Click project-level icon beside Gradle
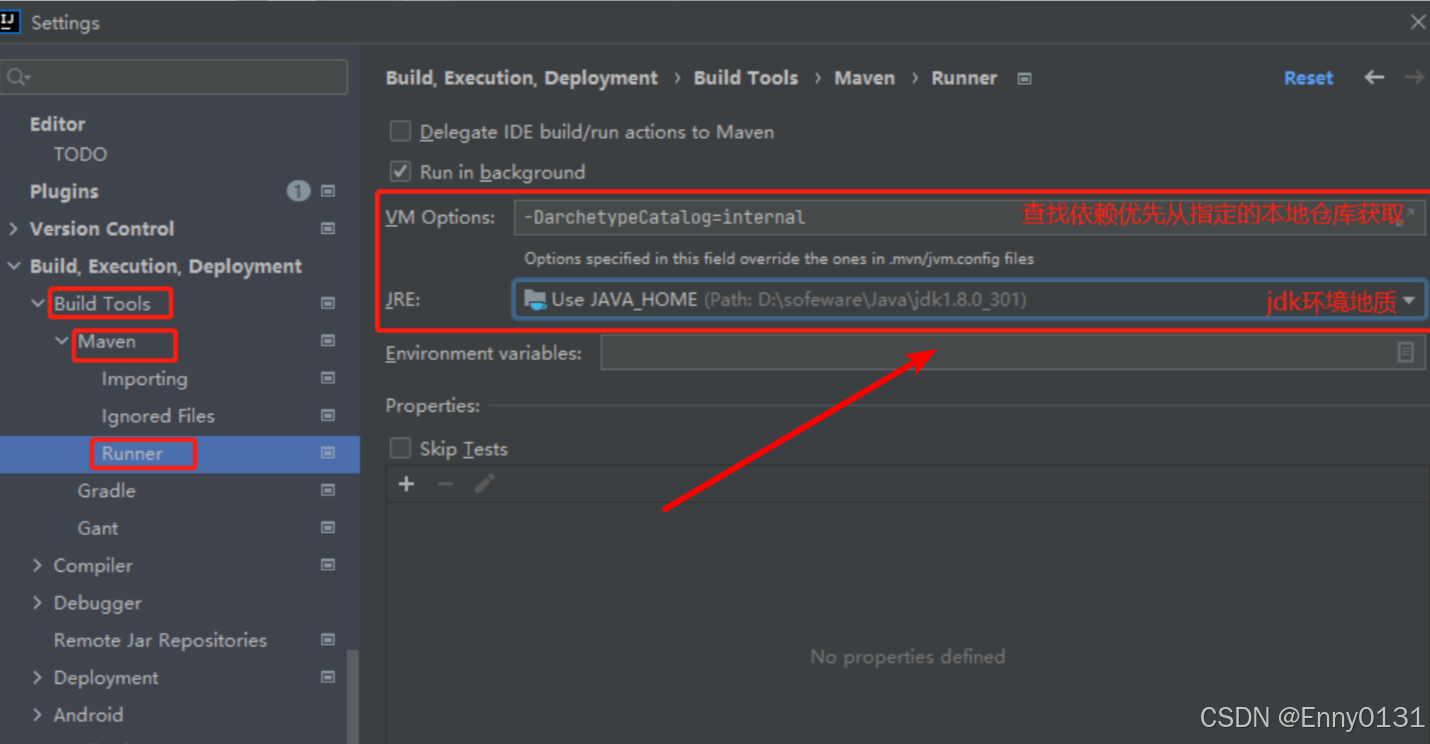Image resolution: width=1430 pixels, height=744 pixels. tap(328, 490)
